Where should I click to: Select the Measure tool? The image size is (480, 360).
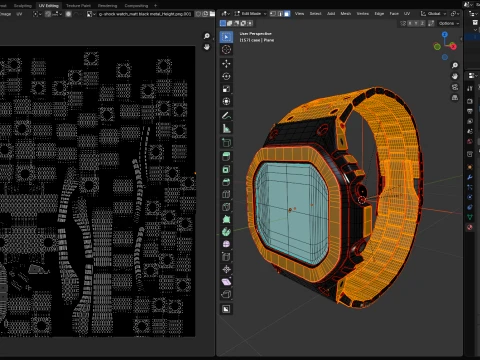tap(226, 128)
